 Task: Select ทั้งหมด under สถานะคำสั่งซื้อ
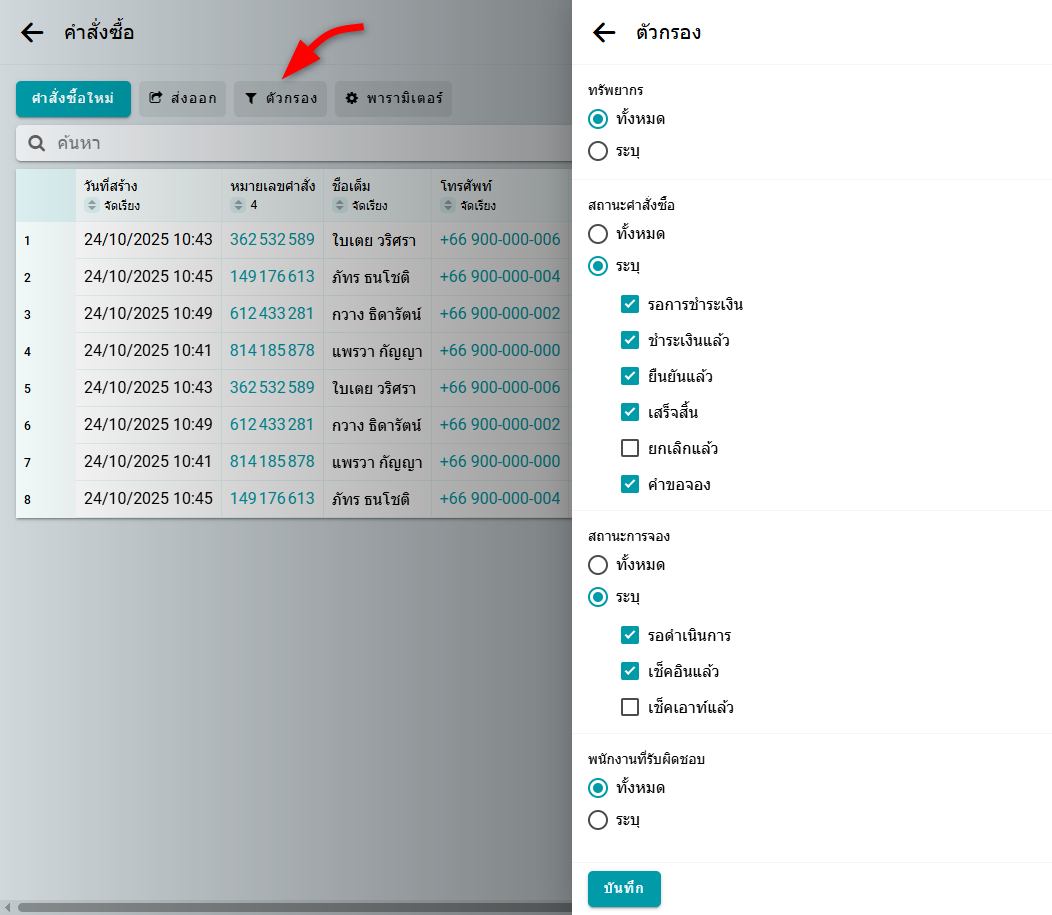coord(598,234)
